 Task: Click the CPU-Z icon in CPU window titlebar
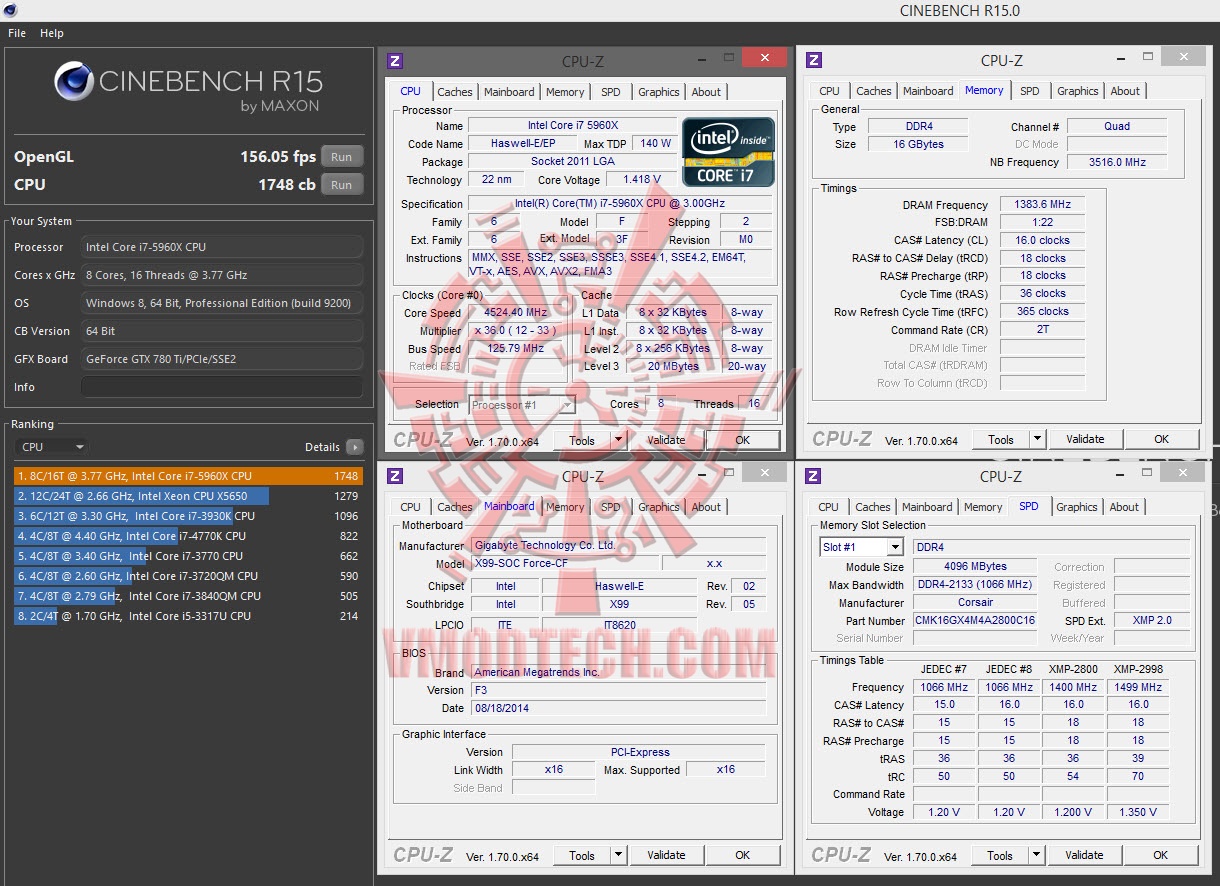(x=395, y=61)
